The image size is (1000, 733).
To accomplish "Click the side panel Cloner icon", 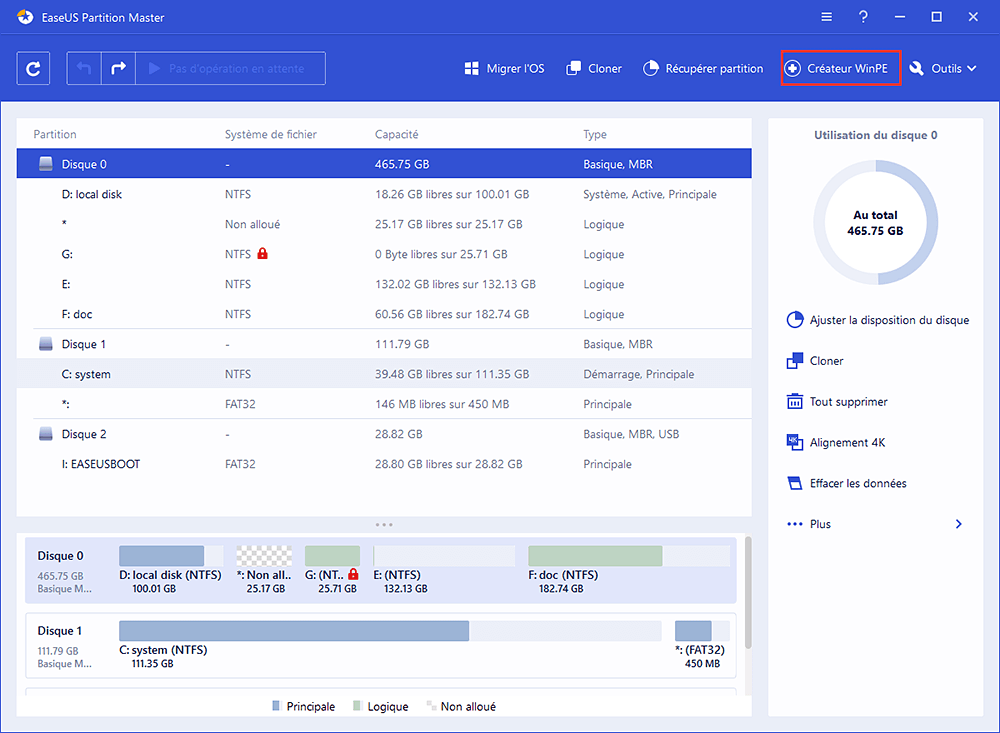I will coord(795,360).
